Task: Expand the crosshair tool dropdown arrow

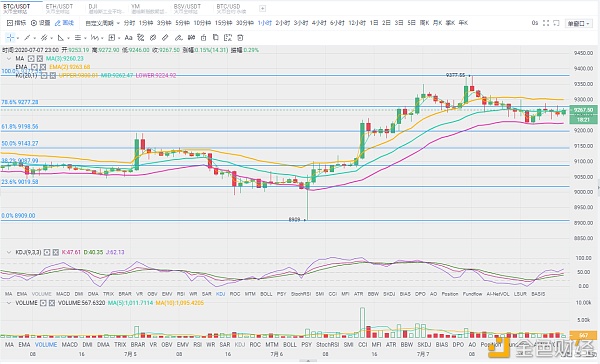Action: (x=18, y=38)
